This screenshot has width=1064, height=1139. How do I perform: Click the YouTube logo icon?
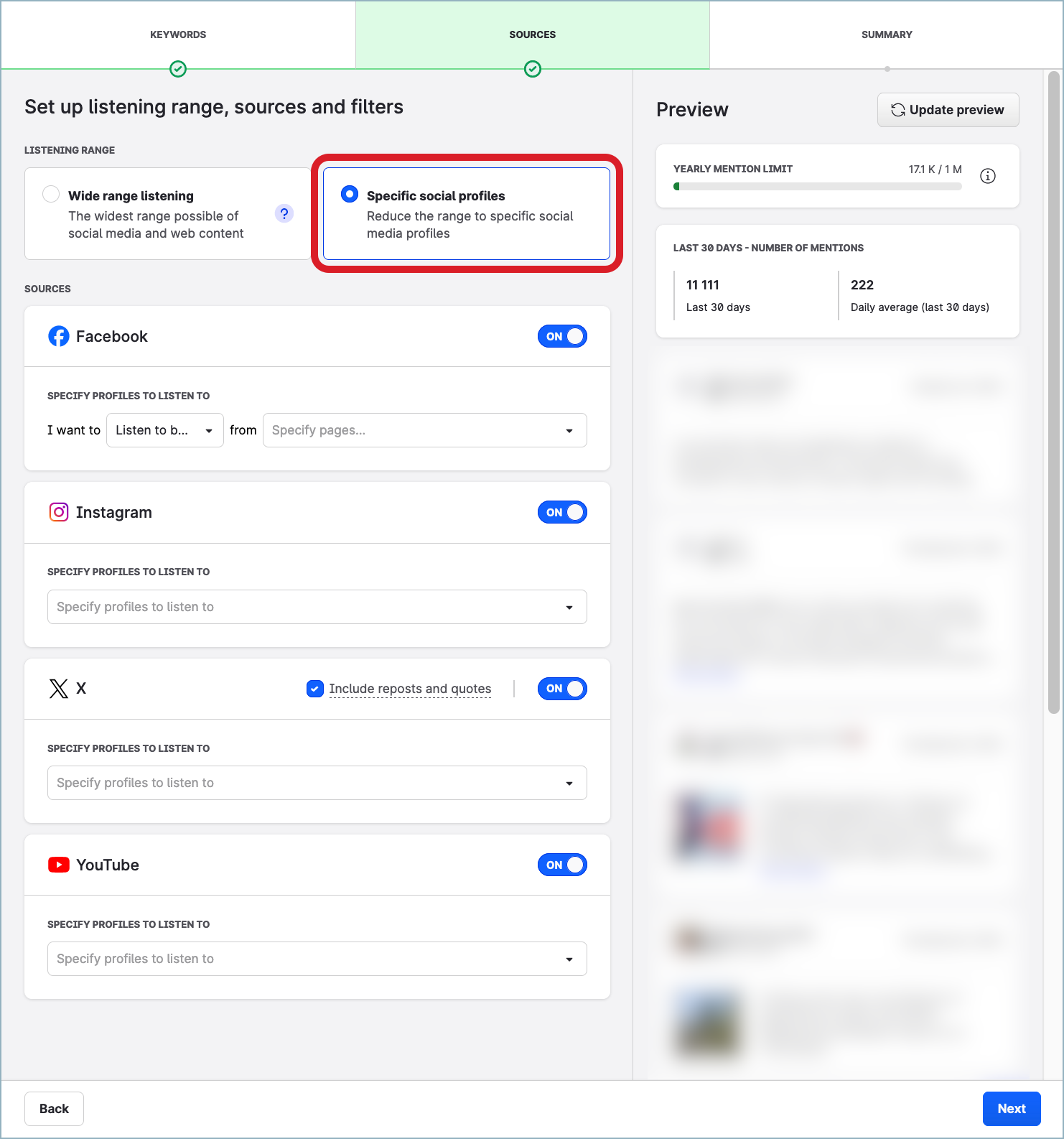[59, 865]
